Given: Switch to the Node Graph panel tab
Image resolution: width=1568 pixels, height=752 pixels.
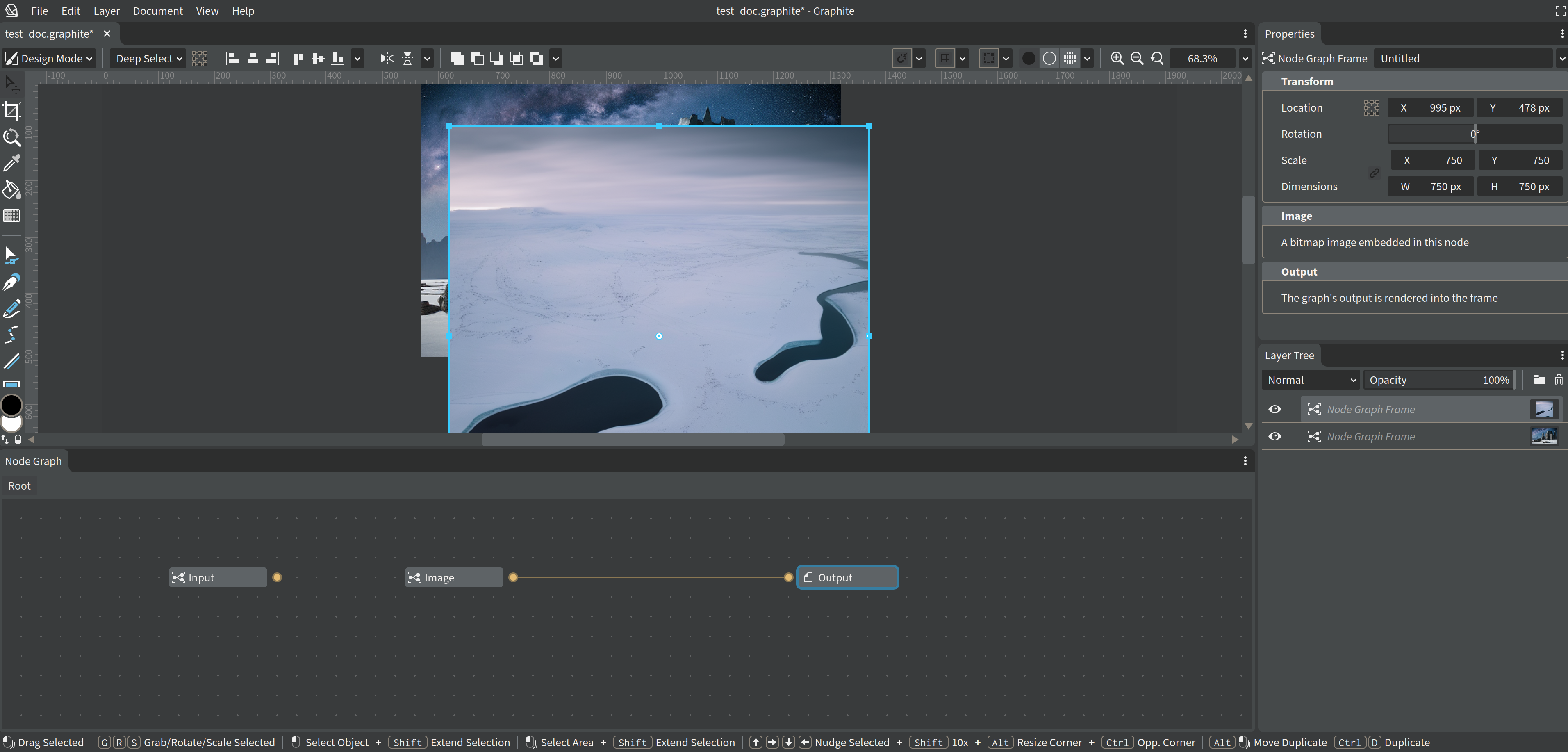Looking at the screenshot, I should (34, 461).
